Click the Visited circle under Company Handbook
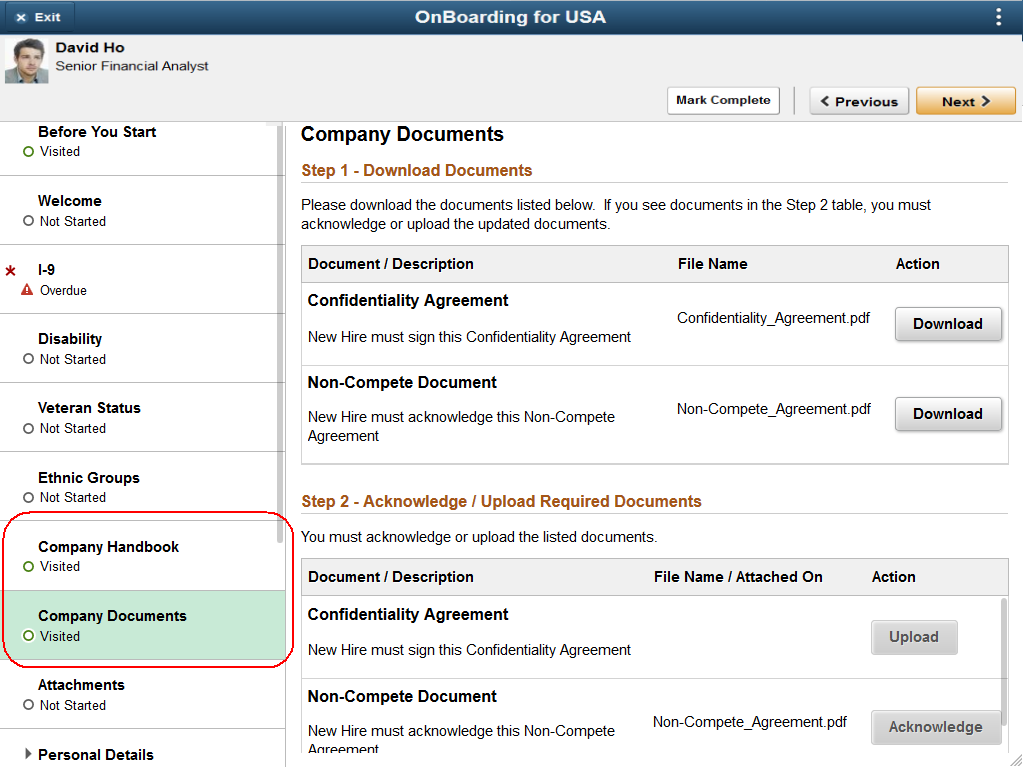Image resolution: width=1023 pixels, height=767 pixels. point(28,567)
